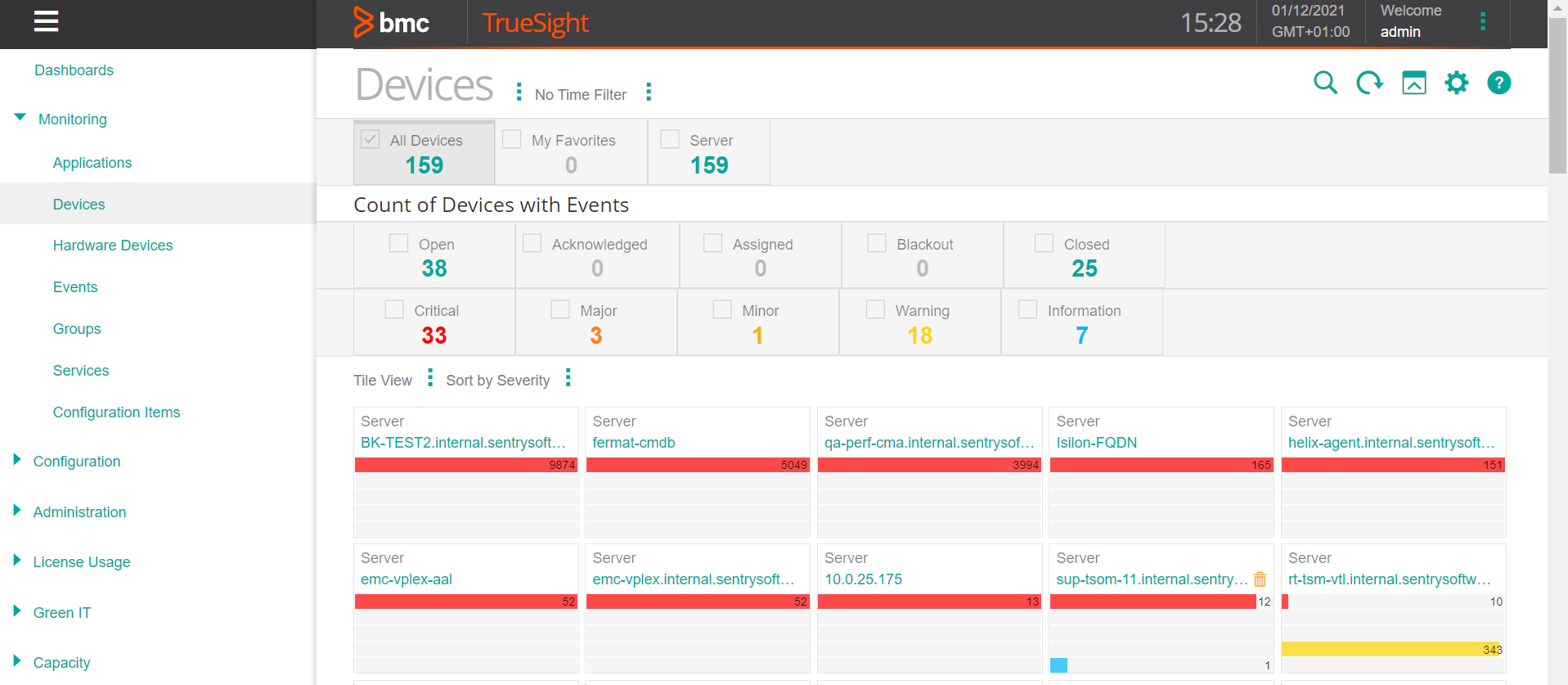Open Services in the sidebar
This screenshot has width=1568, height=685.
pyautogui.click(x=81, y=371)
